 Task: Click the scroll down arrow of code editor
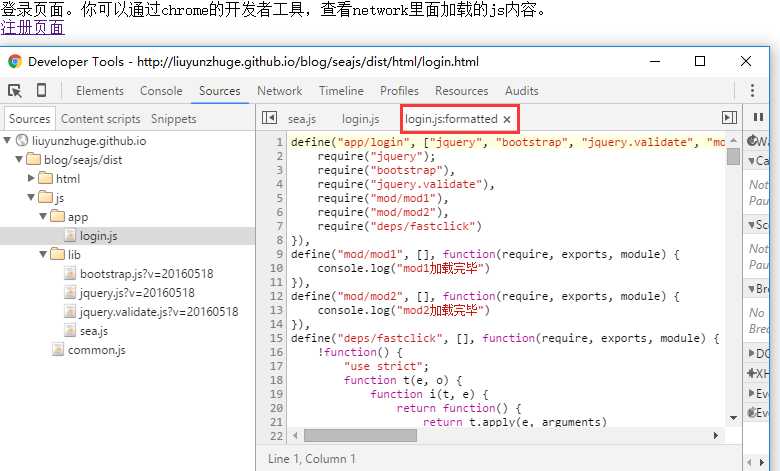click(x=733, y=418)
